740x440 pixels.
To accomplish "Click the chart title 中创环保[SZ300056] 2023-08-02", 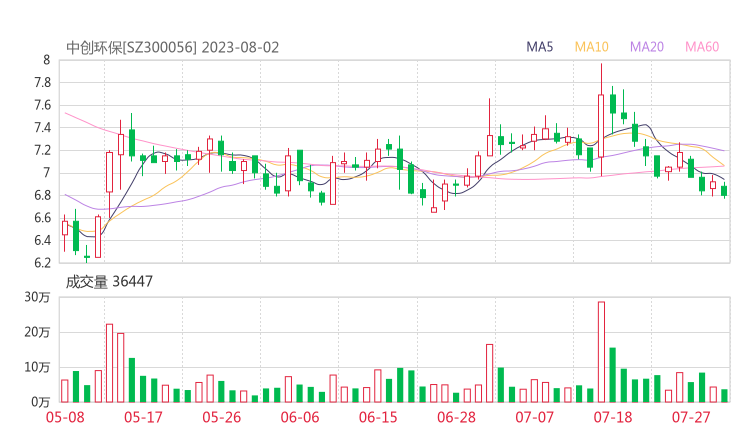I will point(173,47).
